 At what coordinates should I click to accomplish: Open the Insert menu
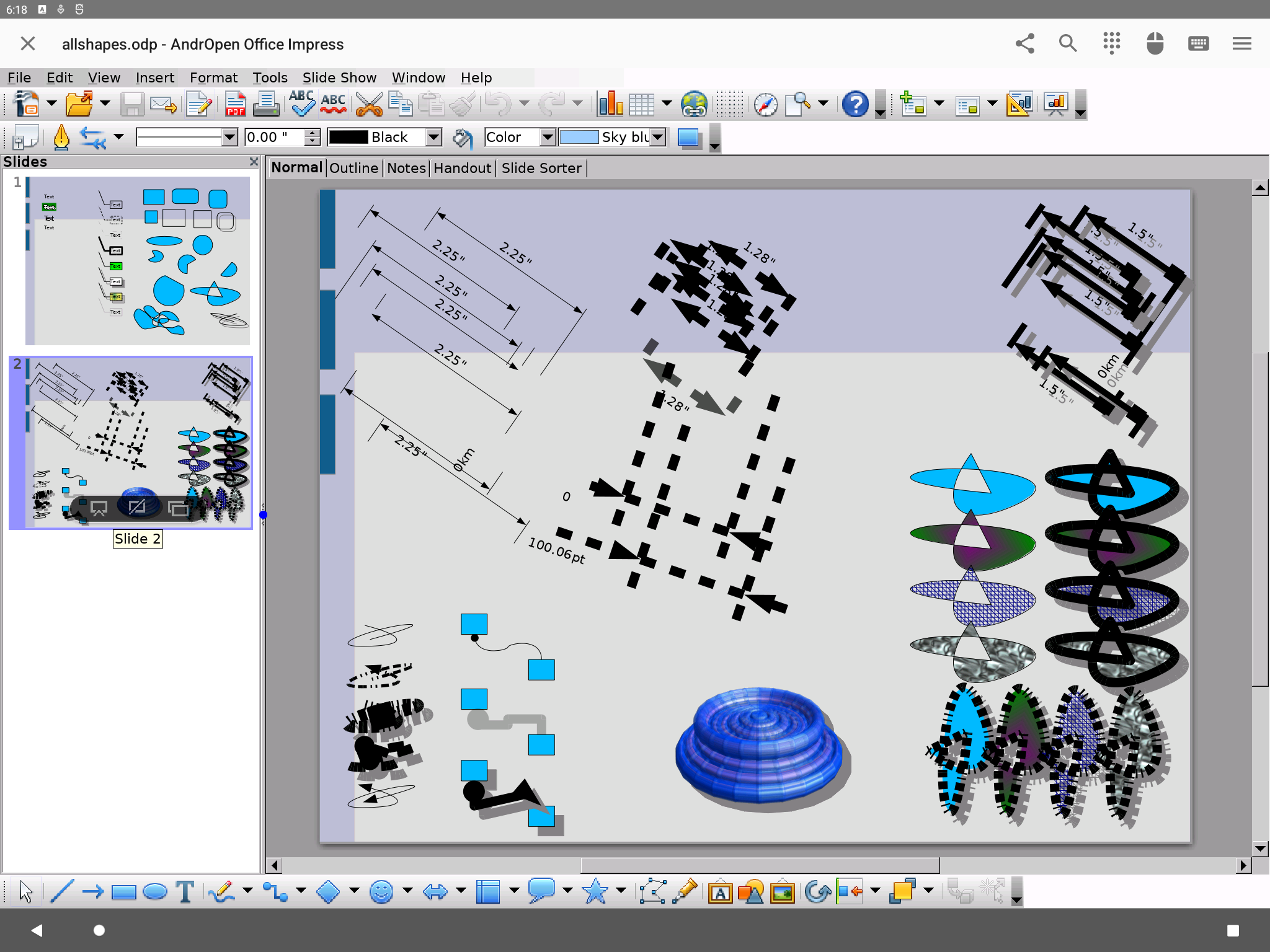[x=155, y=77]
